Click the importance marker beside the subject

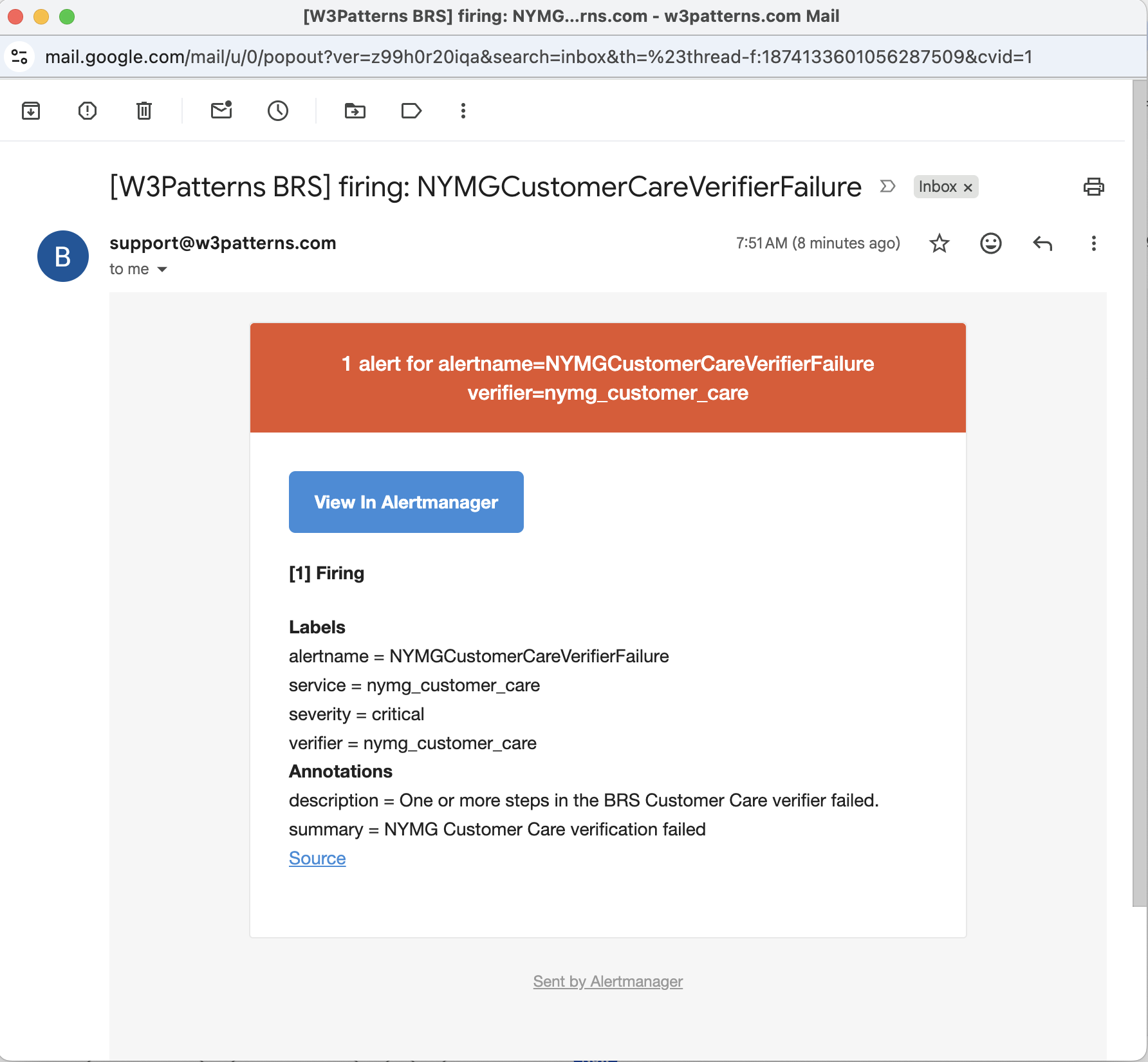887,187
